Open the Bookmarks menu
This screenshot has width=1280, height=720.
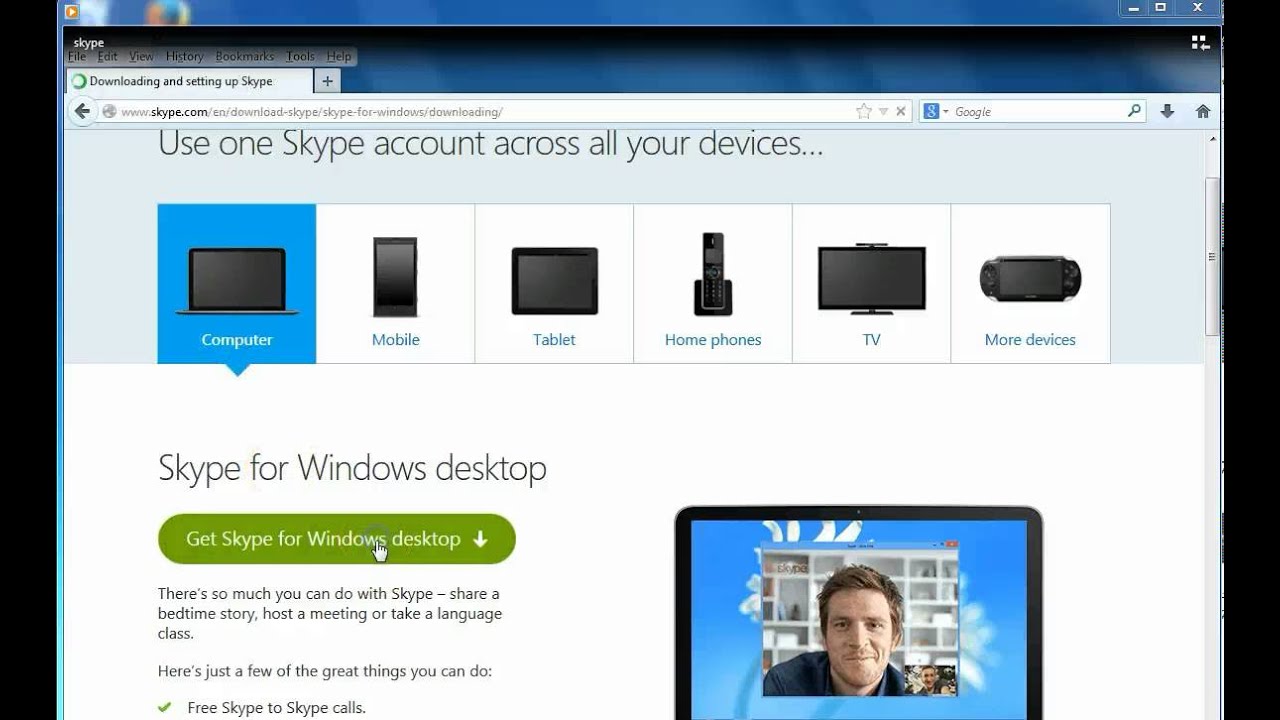coord(244,57)
